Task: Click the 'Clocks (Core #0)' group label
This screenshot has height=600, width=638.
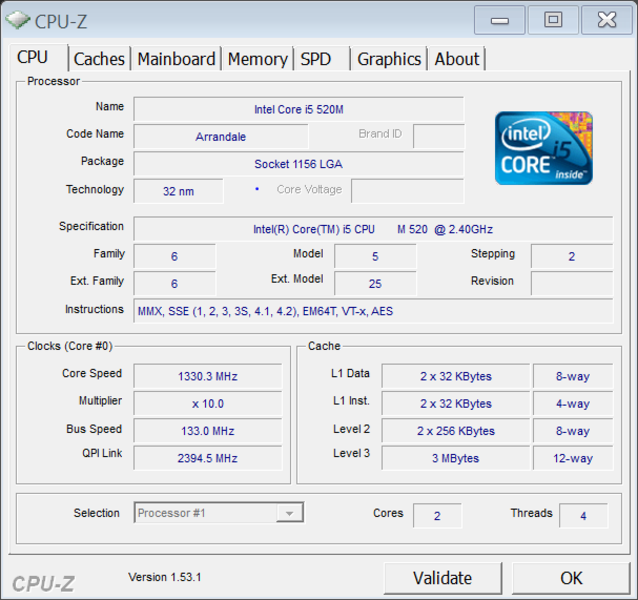Action: [x=70, y=346]
